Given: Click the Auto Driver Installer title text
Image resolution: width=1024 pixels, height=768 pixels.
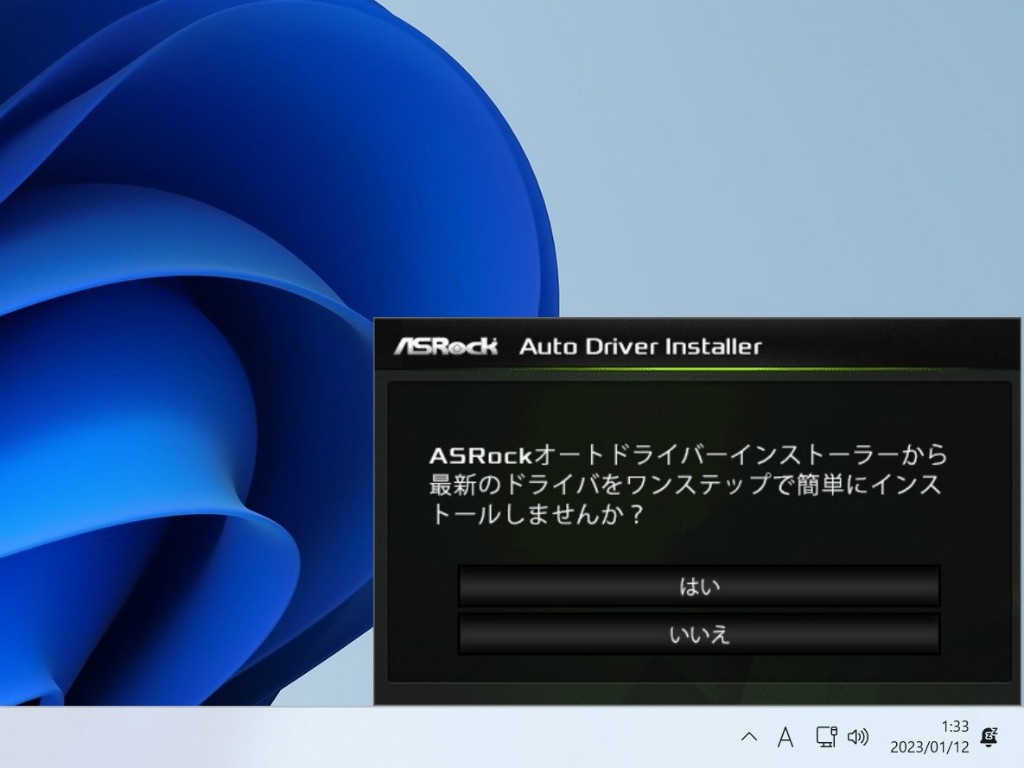Looking at the screenshot, I should (x=640, y=347).
